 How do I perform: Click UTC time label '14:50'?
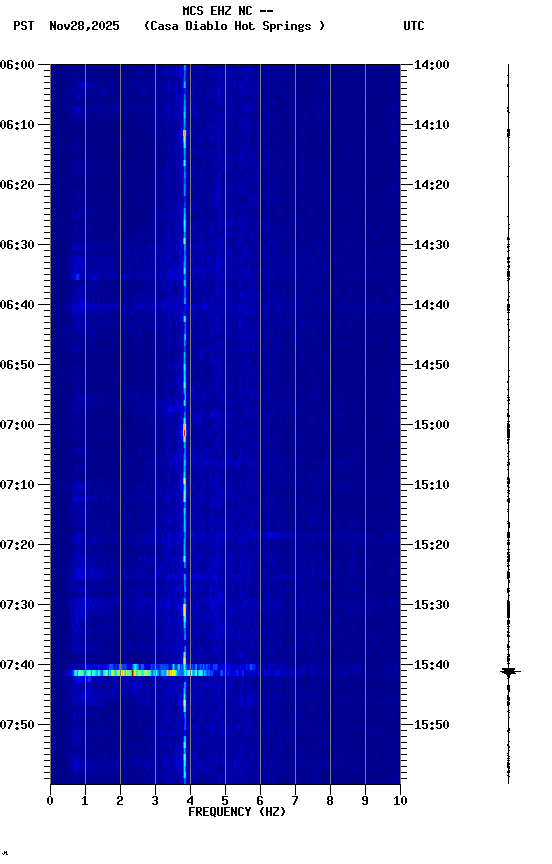(432, 365)
